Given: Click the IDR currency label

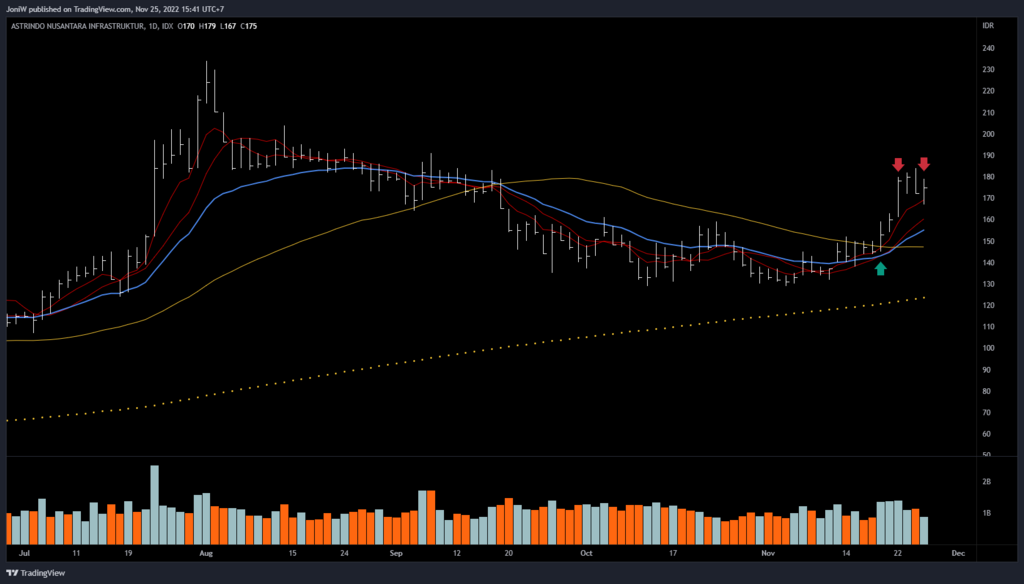Looking at the screenshot, I should coord(987,26).
